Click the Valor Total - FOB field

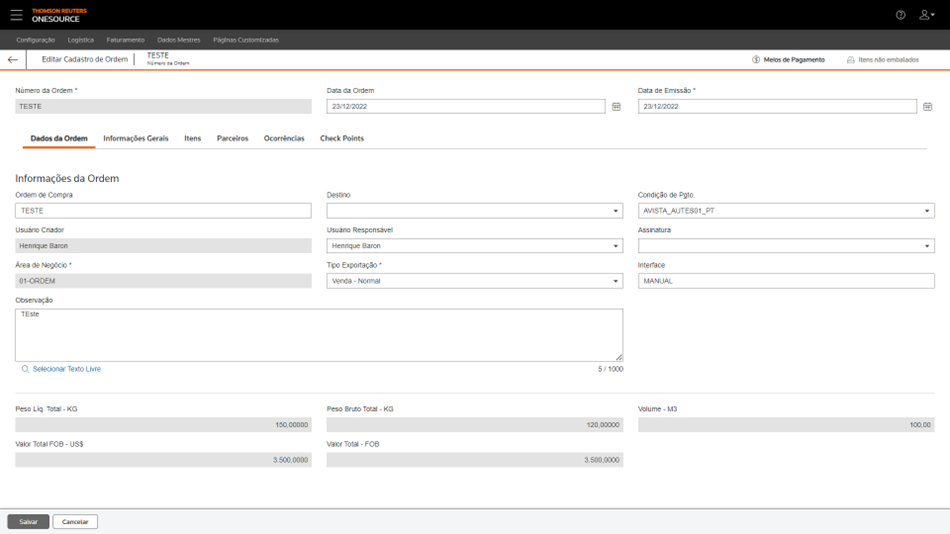coord(474,460)
